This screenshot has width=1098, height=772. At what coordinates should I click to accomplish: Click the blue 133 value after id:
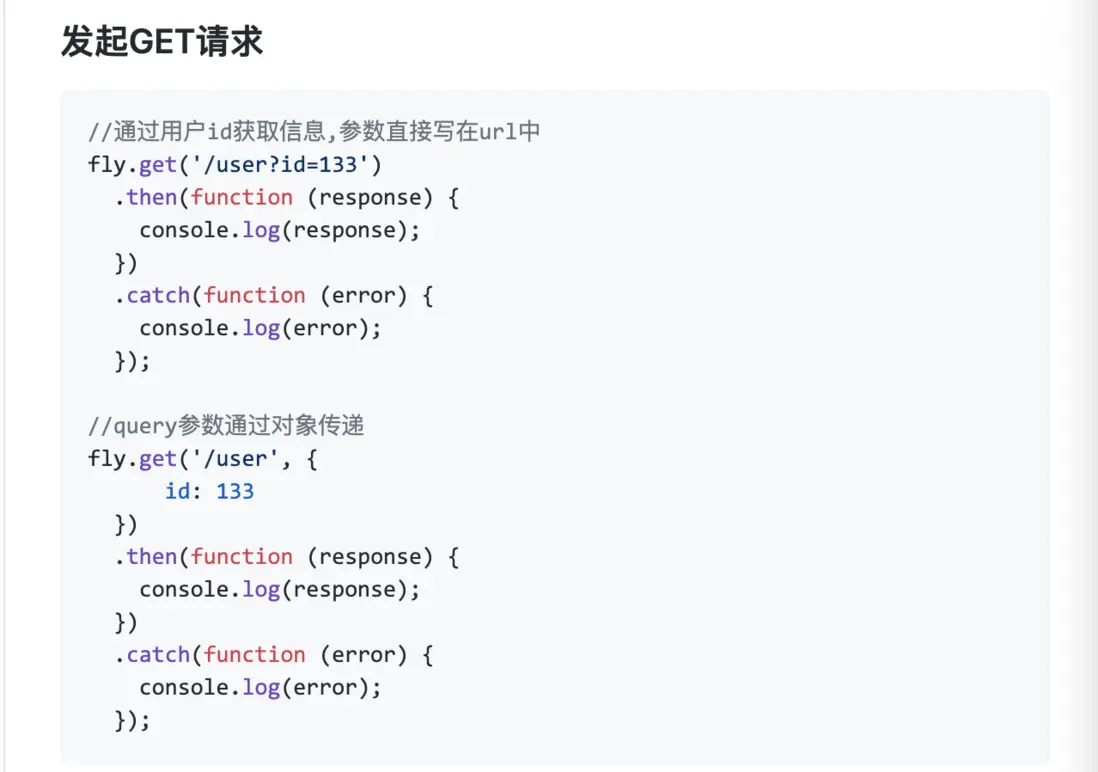pyautogui.click(x=235, y=491)
